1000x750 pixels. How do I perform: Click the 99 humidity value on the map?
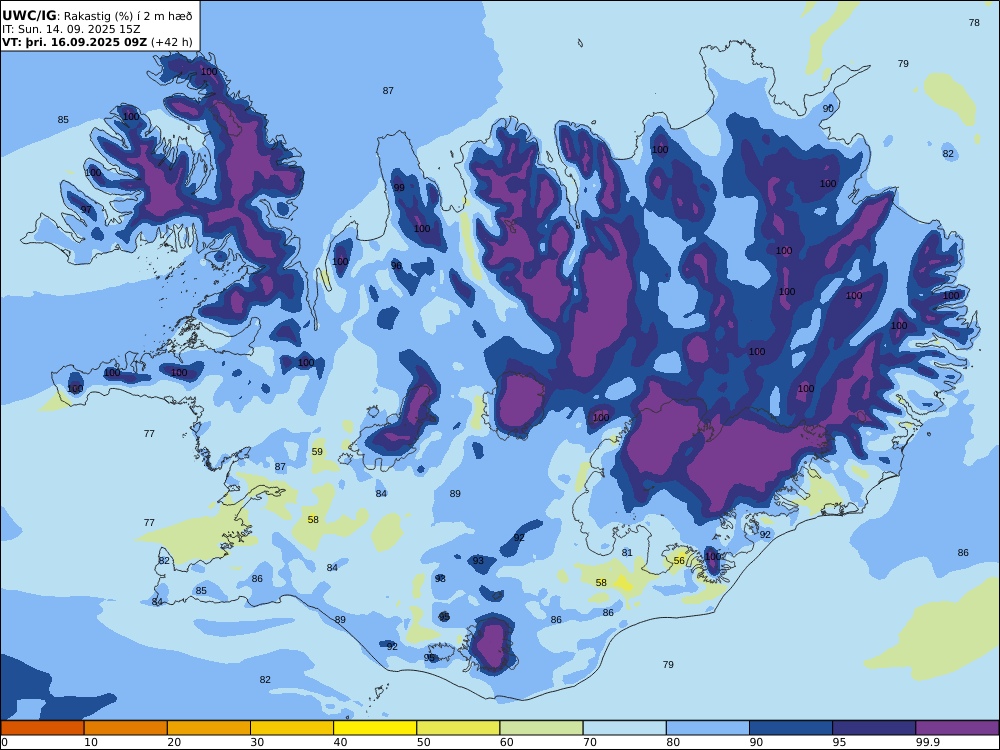coord(399,188)
